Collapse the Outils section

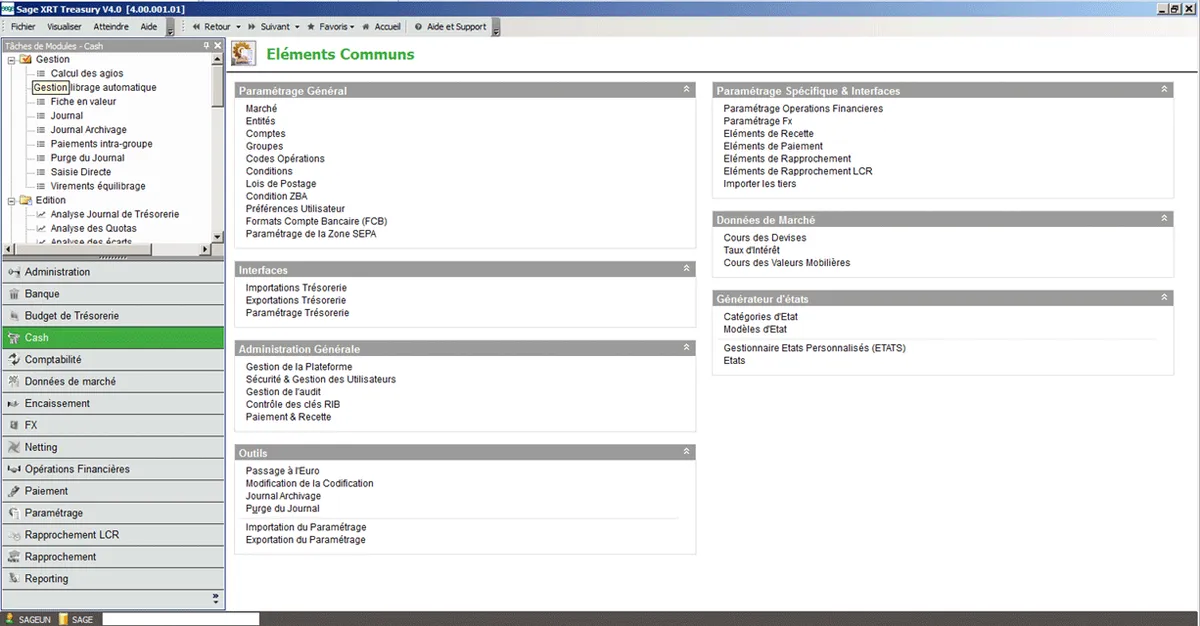coord(687,452)
